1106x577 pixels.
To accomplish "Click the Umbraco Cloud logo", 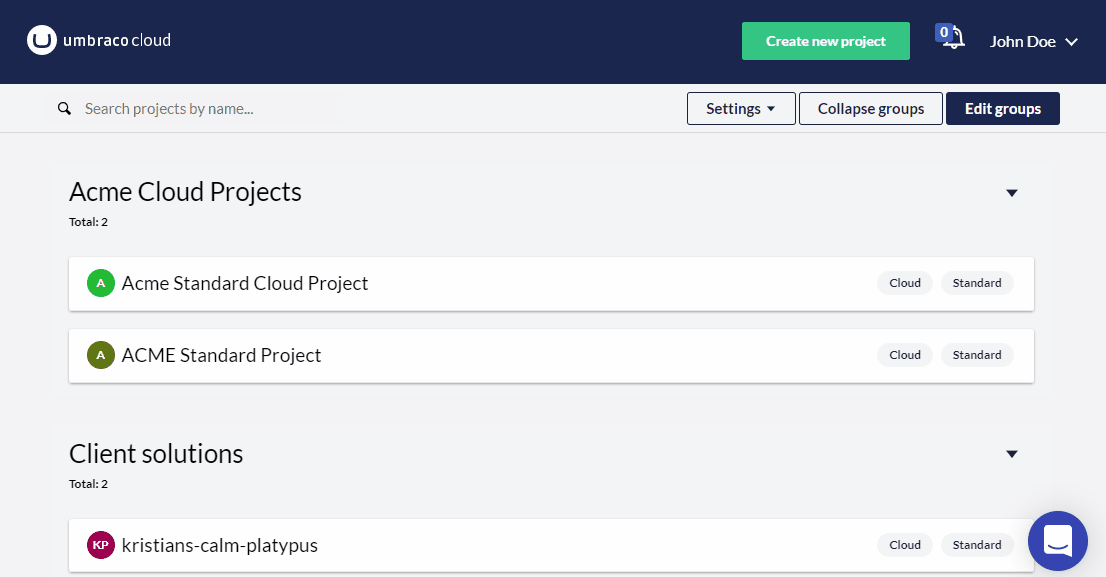I will (99, 40).
